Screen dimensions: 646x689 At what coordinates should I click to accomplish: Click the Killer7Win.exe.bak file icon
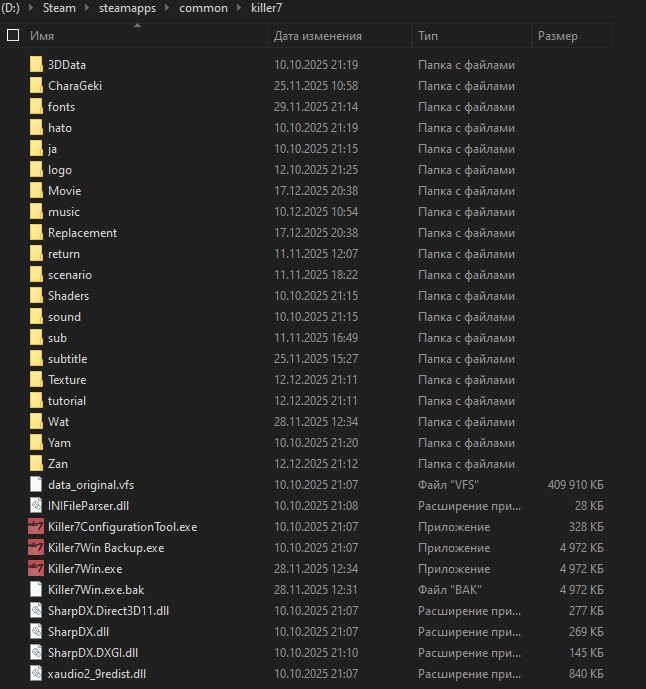point(36,590)
